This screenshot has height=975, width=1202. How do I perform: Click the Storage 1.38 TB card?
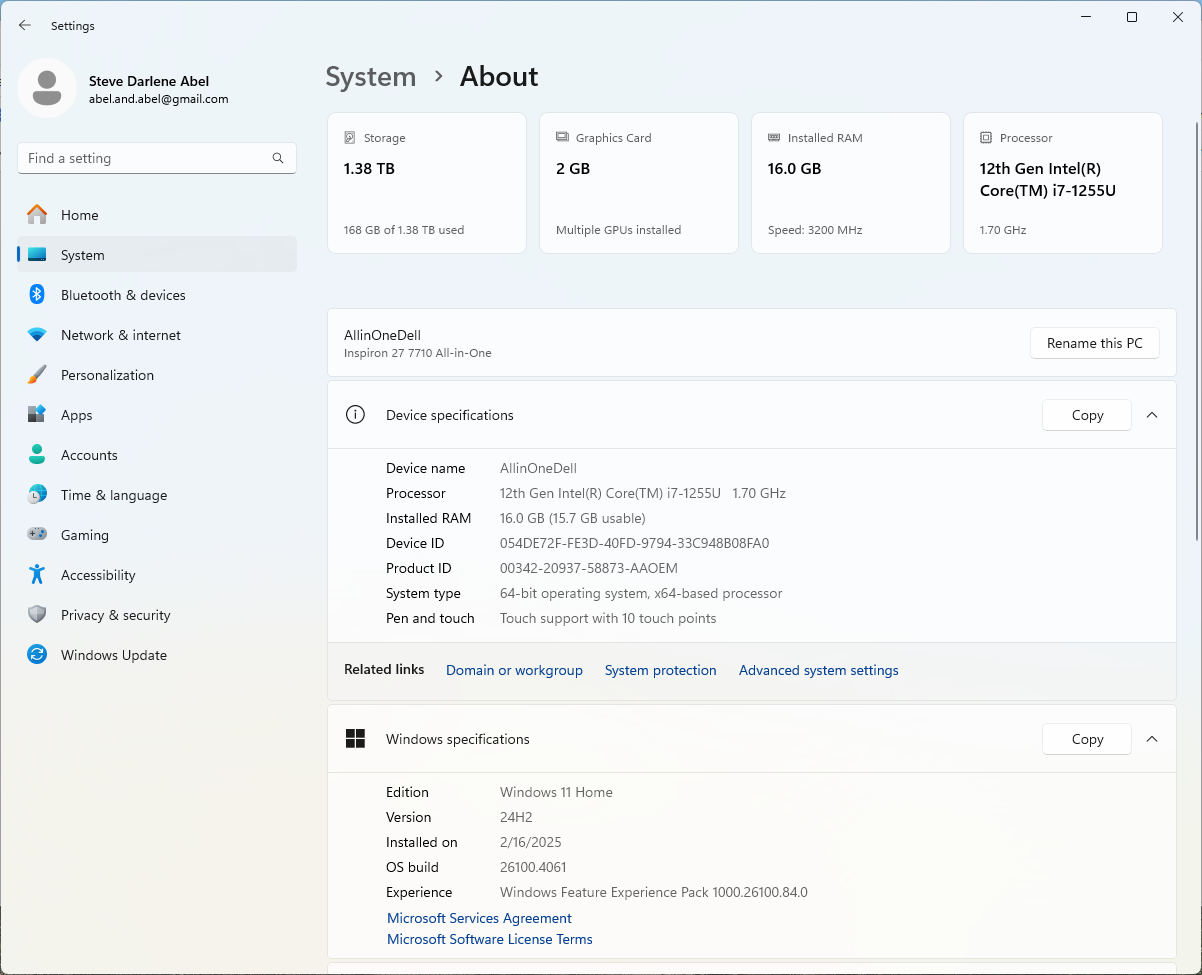427,183
